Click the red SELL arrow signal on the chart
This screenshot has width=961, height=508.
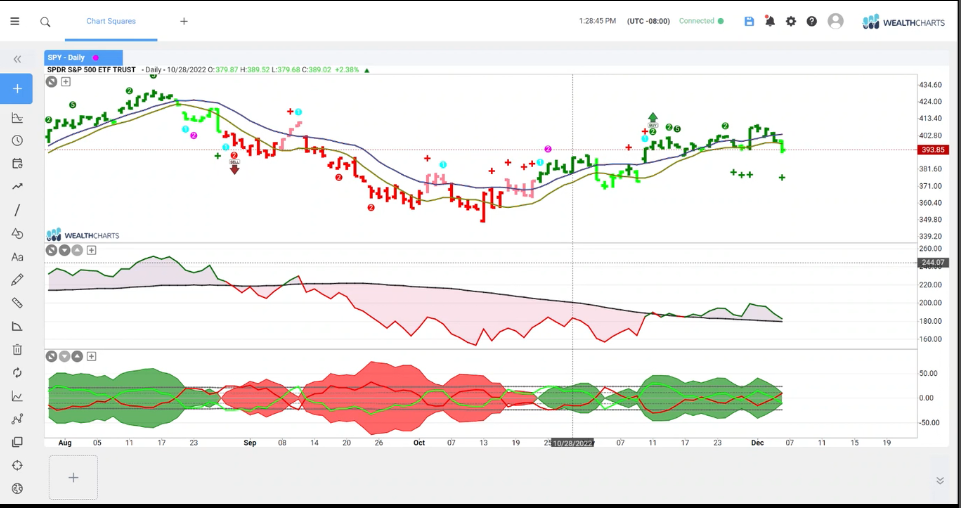(234, 167)
